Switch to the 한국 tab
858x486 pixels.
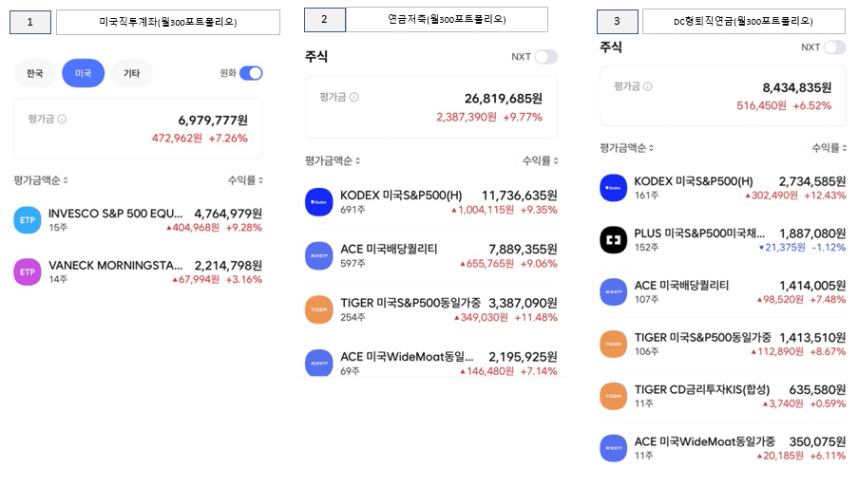click(34, 73)
